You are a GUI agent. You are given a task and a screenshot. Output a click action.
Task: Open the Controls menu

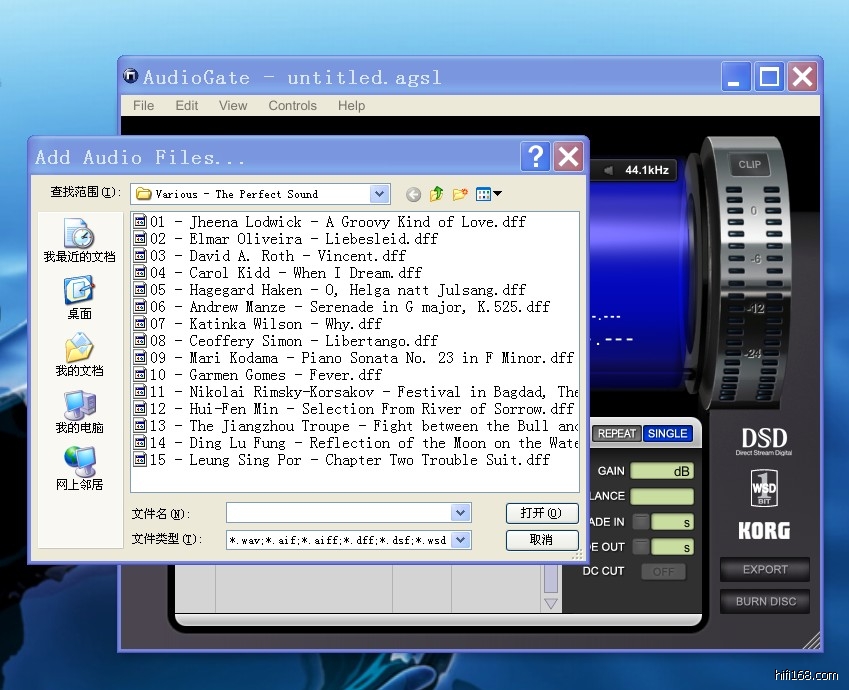pyautogui.click(x=292, y=105)
